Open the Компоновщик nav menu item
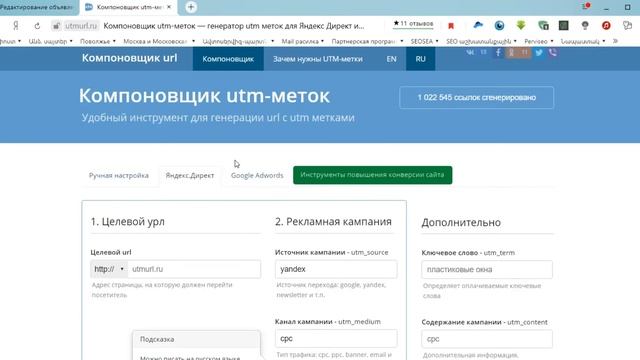Viewport: 640px width, 360px height. 228,59
